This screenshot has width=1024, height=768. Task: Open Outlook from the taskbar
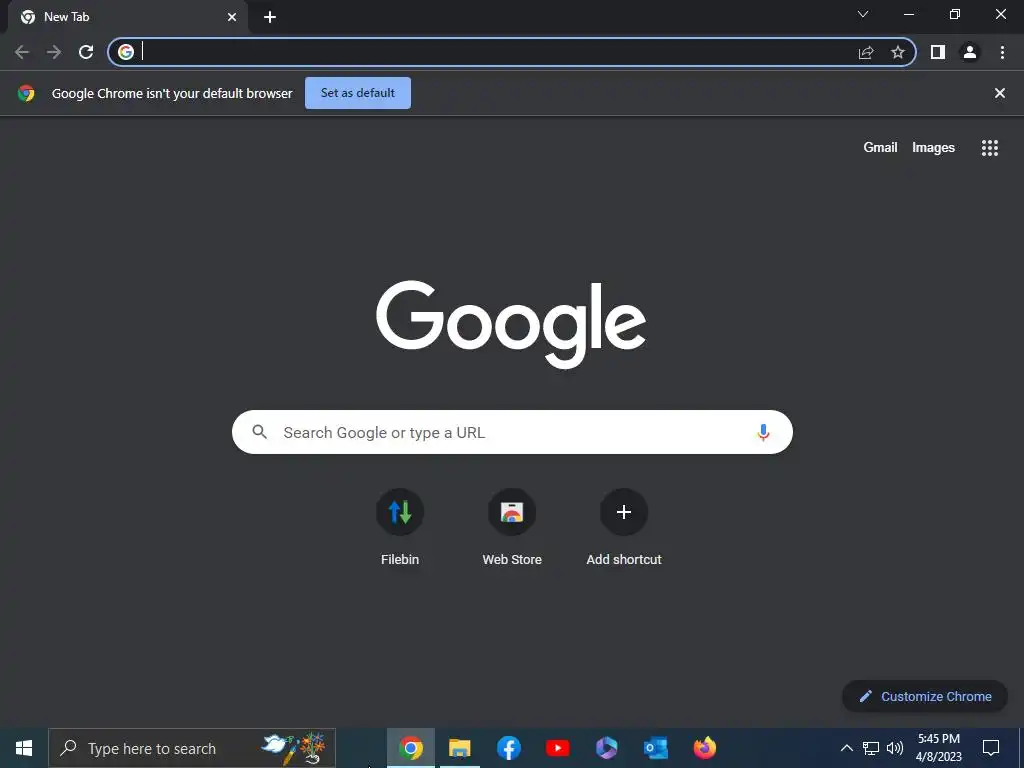click(656, 748)
